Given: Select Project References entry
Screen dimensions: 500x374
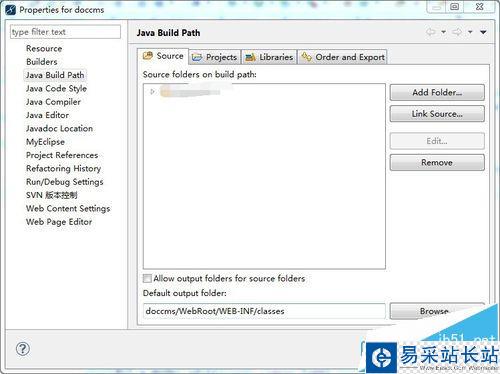Looking at the screenshot, I should pos(62,155).
